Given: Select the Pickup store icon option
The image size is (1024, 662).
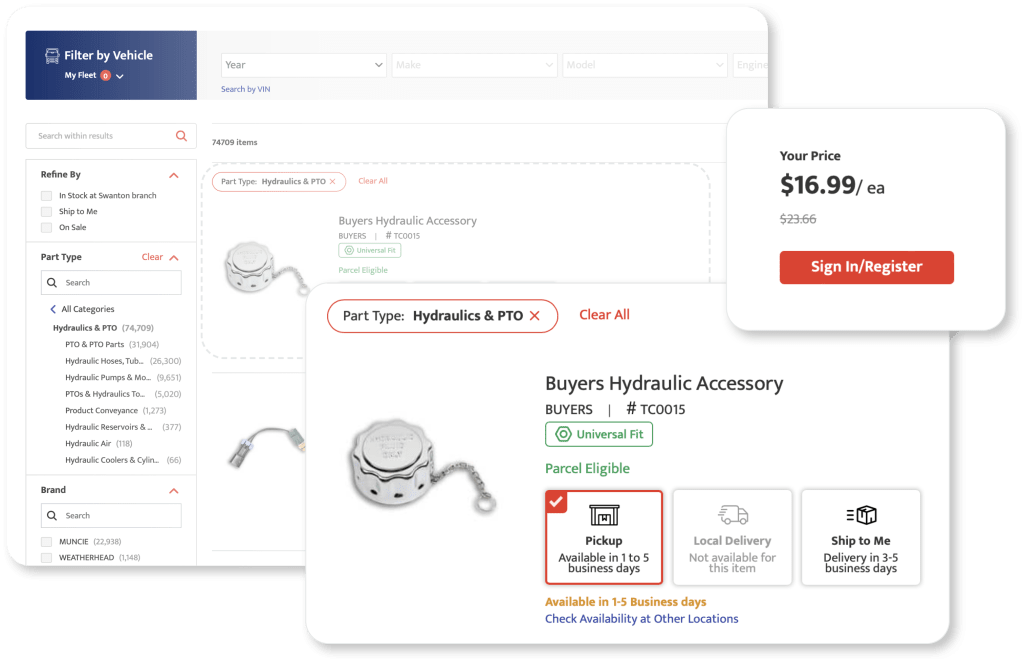Looking at the screenshot, I should point(604,515).
